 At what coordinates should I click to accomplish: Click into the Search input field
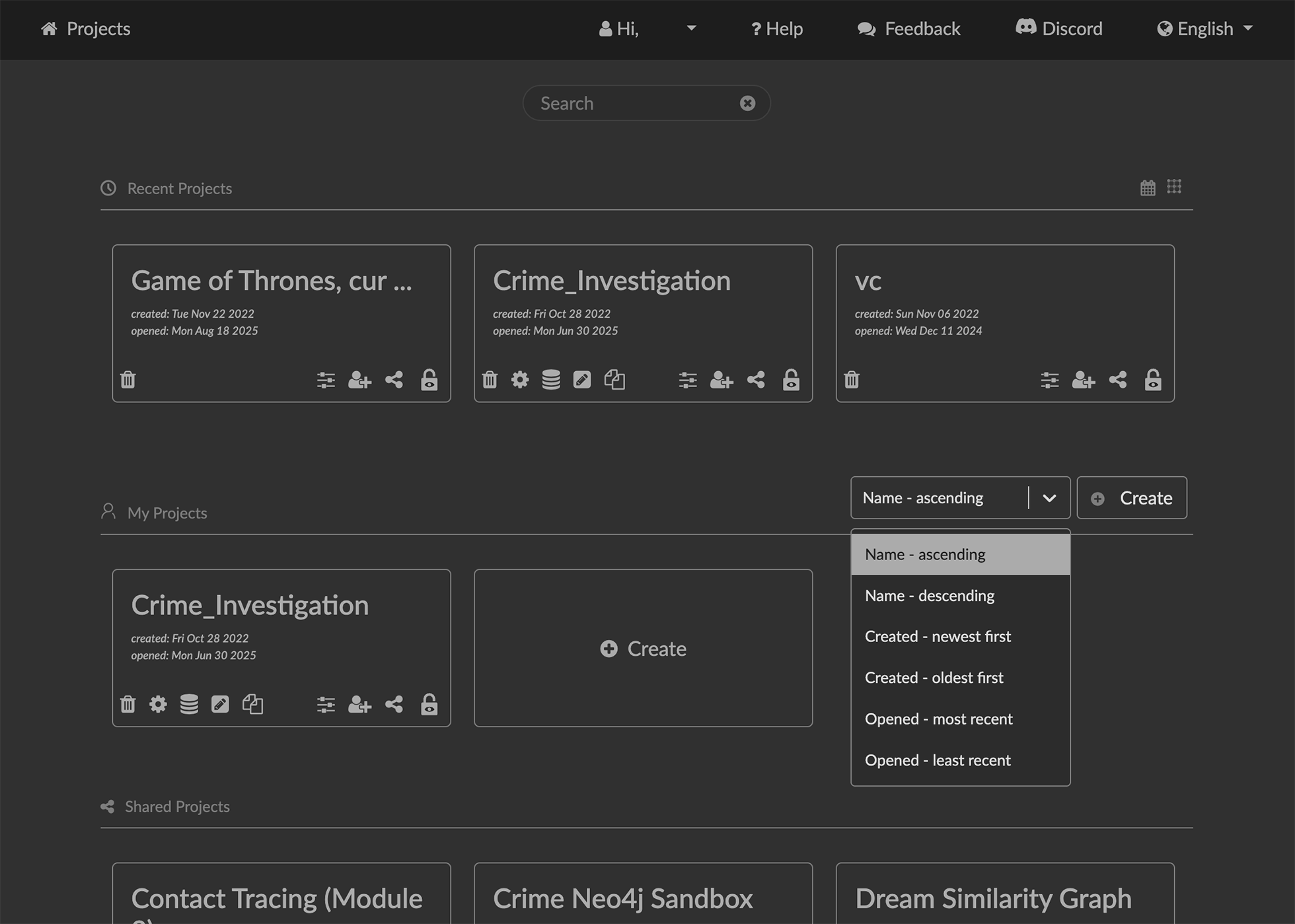pos(634,103)
